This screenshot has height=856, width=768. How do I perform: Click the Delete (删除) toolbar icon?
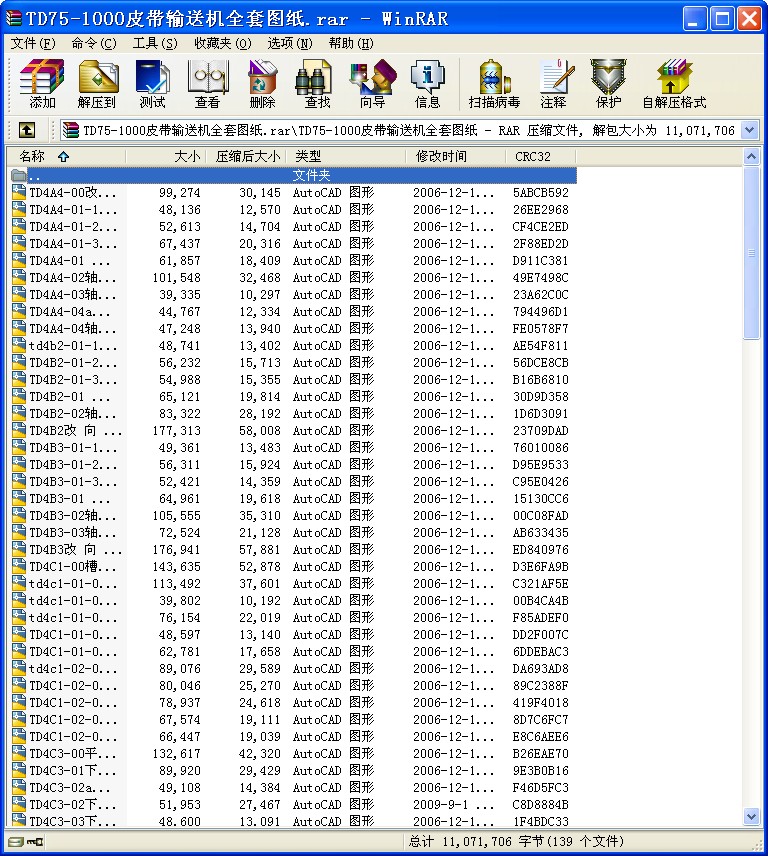262,83
